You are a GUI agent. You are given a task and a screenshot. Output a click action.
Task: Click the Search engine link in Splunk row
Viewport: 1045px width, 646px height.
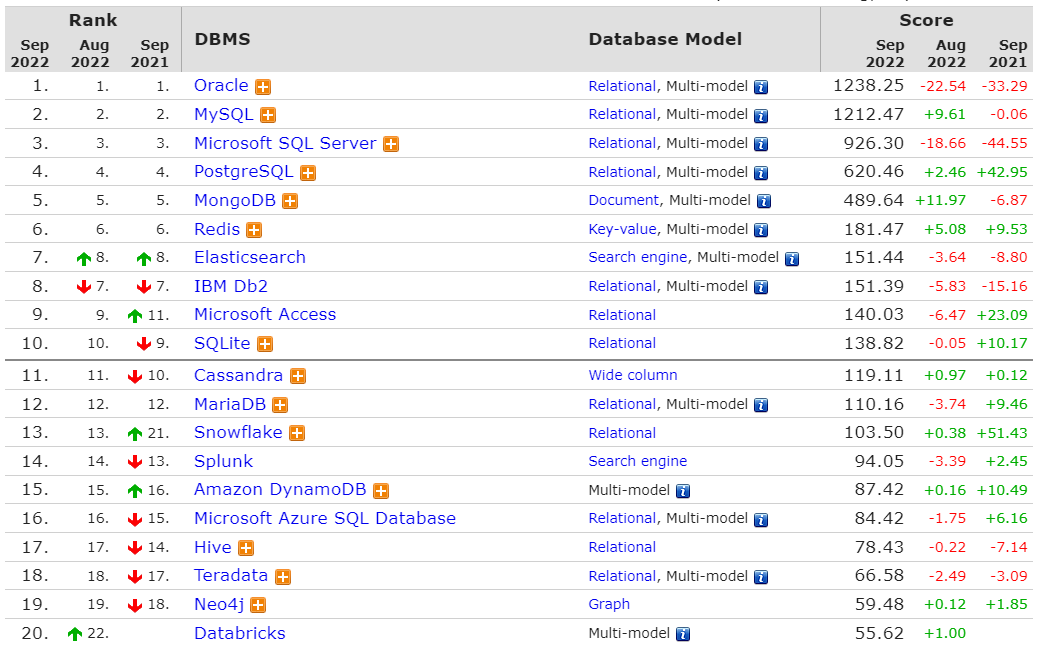pos(637,461)
